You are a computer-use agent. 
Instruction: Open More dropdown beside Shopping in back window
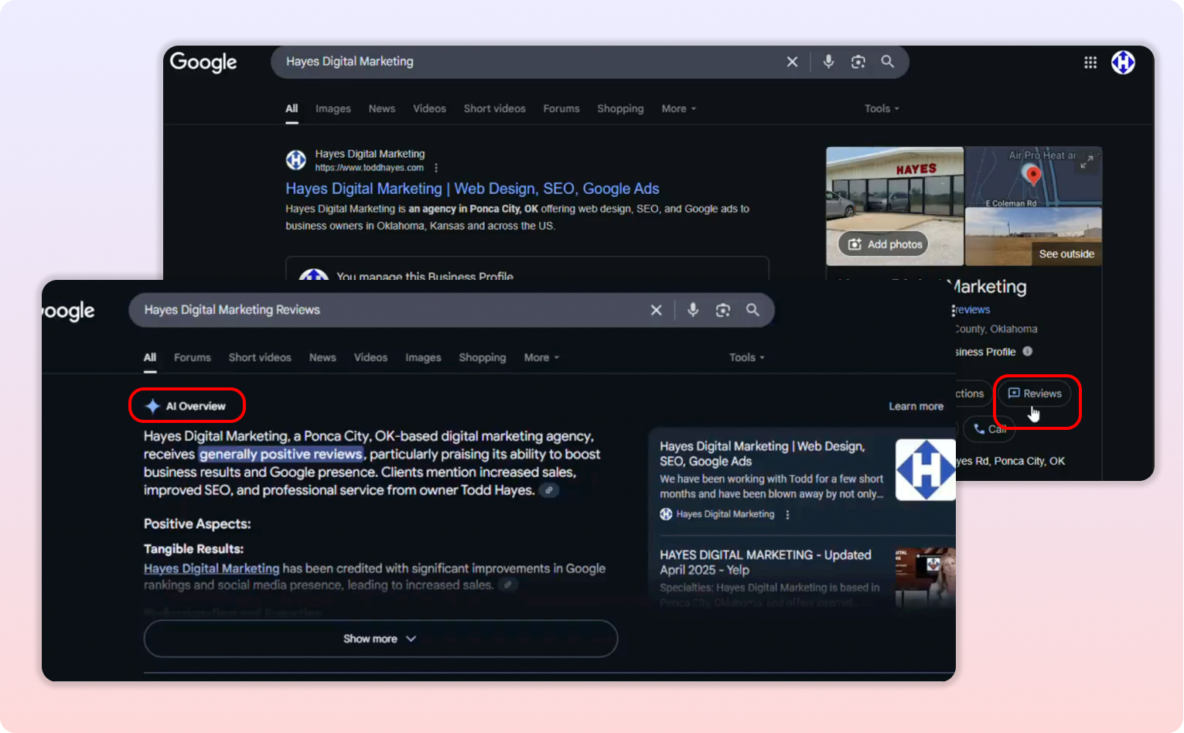(678, 109)
